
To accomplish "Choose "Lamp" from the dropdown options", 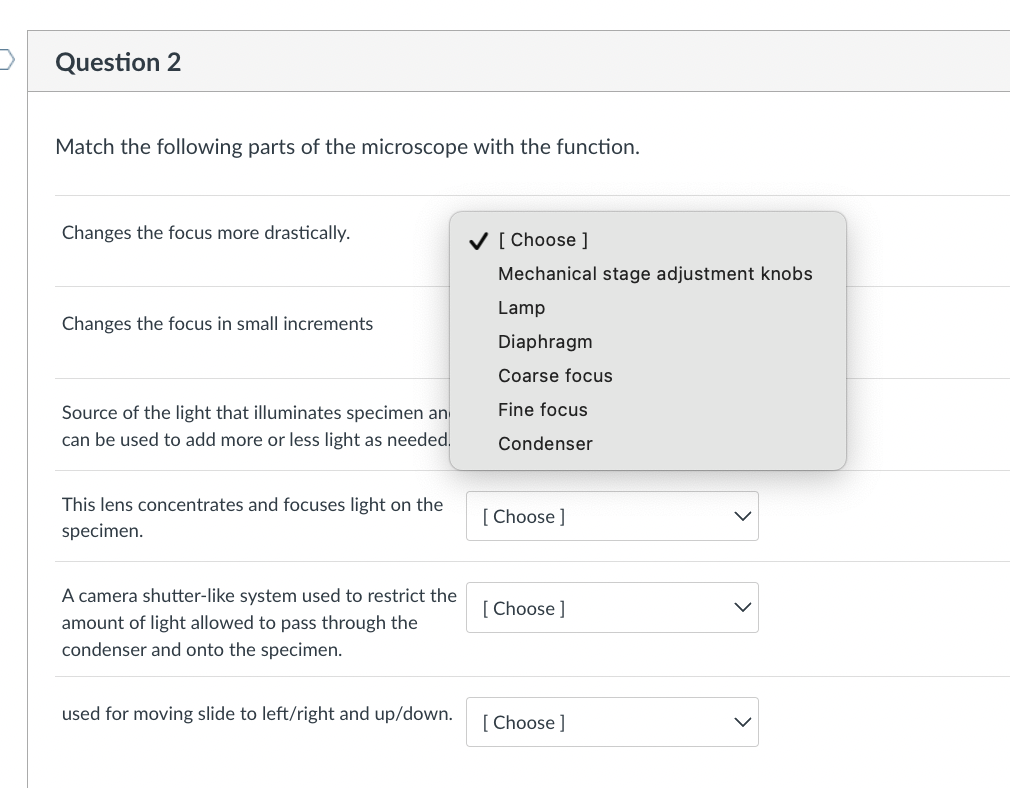I will click(x=521, y=307).
